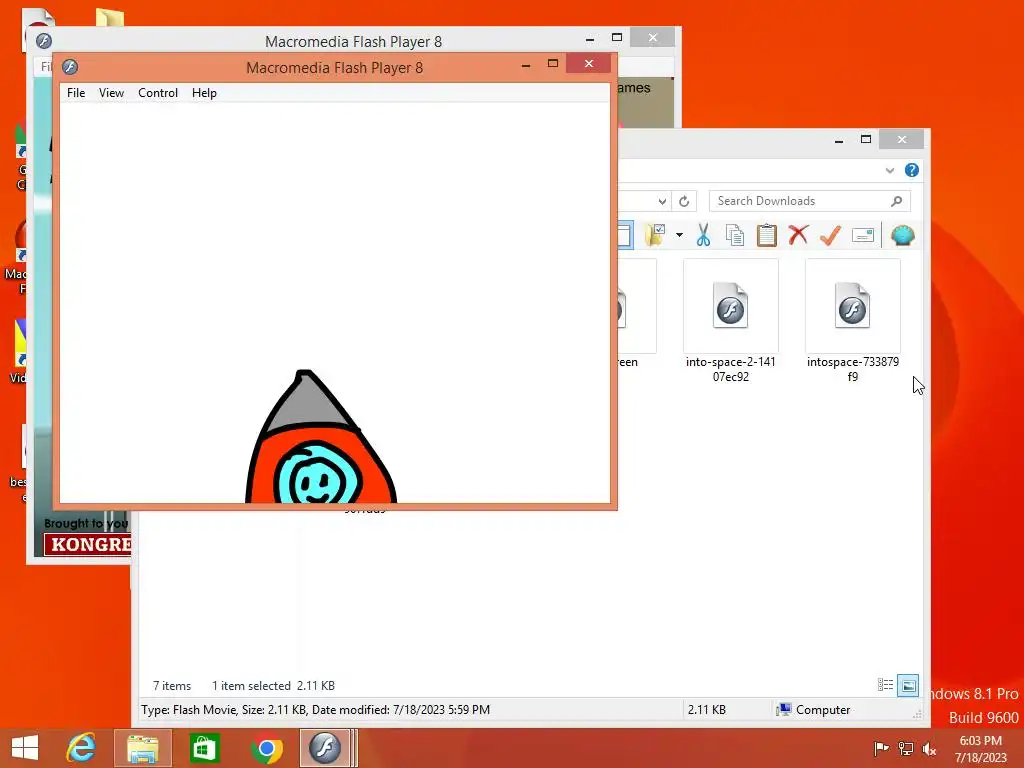Launch Google Chrome from taskbar

[266, 748]
